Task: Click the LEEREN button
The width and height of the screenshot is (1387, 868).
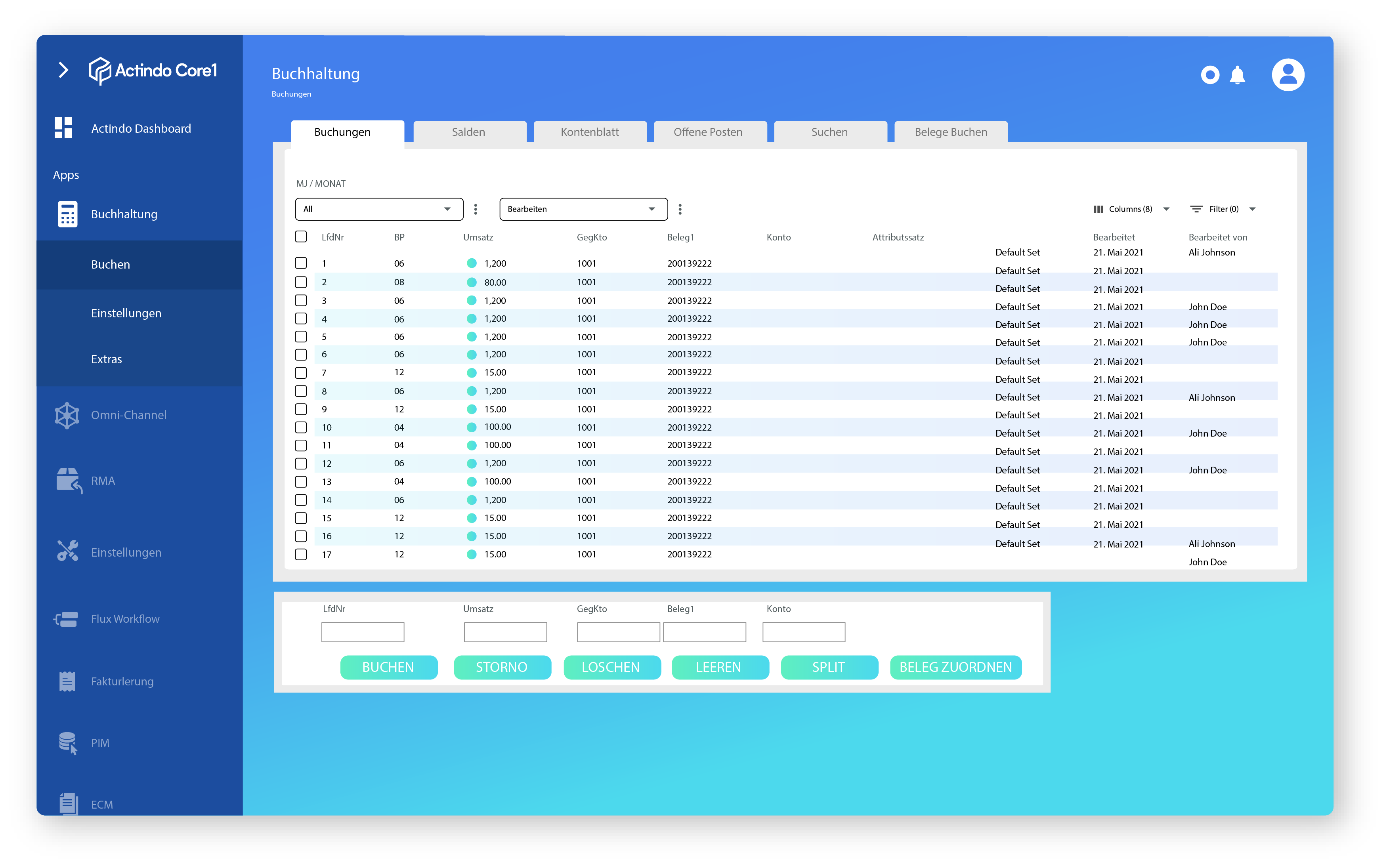Action: [x=720, y=667]
